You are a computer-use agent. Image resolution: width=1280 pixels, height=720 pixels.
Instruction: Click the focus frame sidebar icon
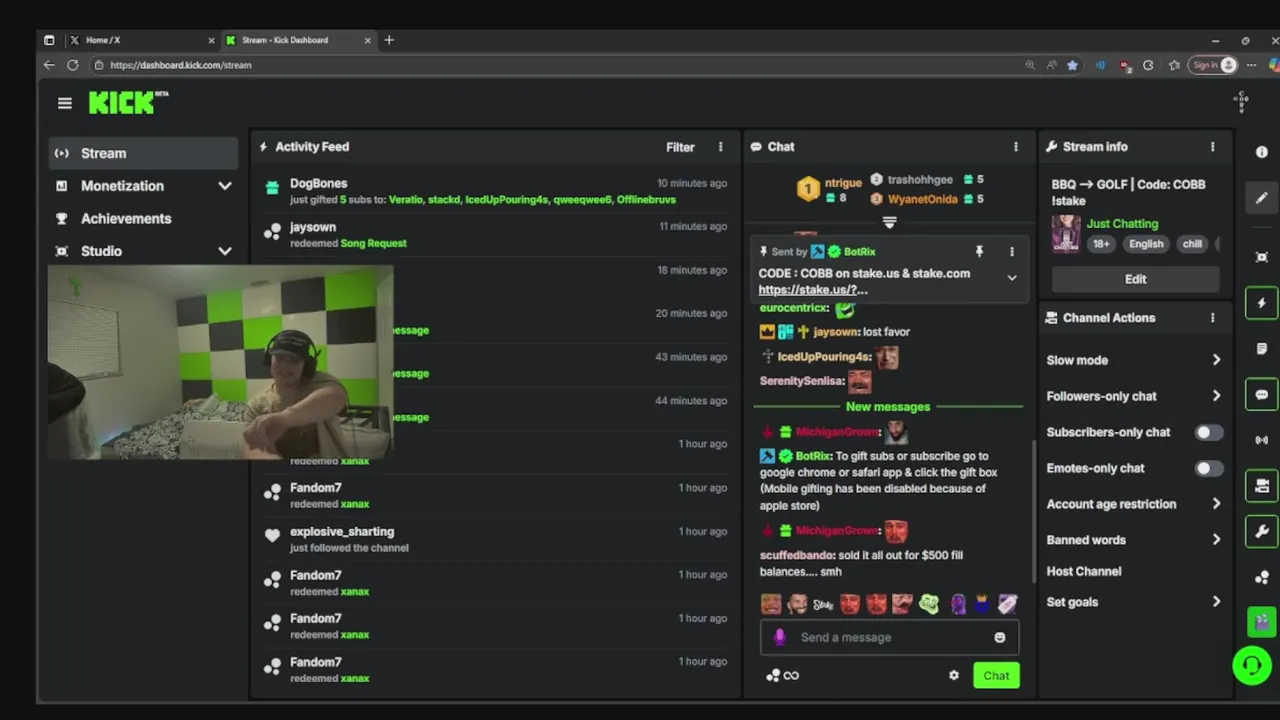tap(1262, 257)
